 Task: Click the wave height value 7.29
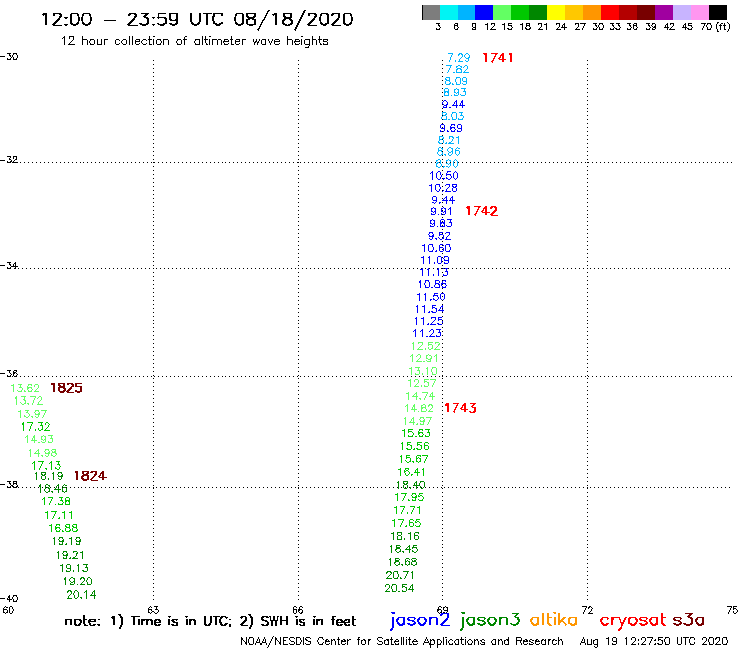(x=459, y=58)
